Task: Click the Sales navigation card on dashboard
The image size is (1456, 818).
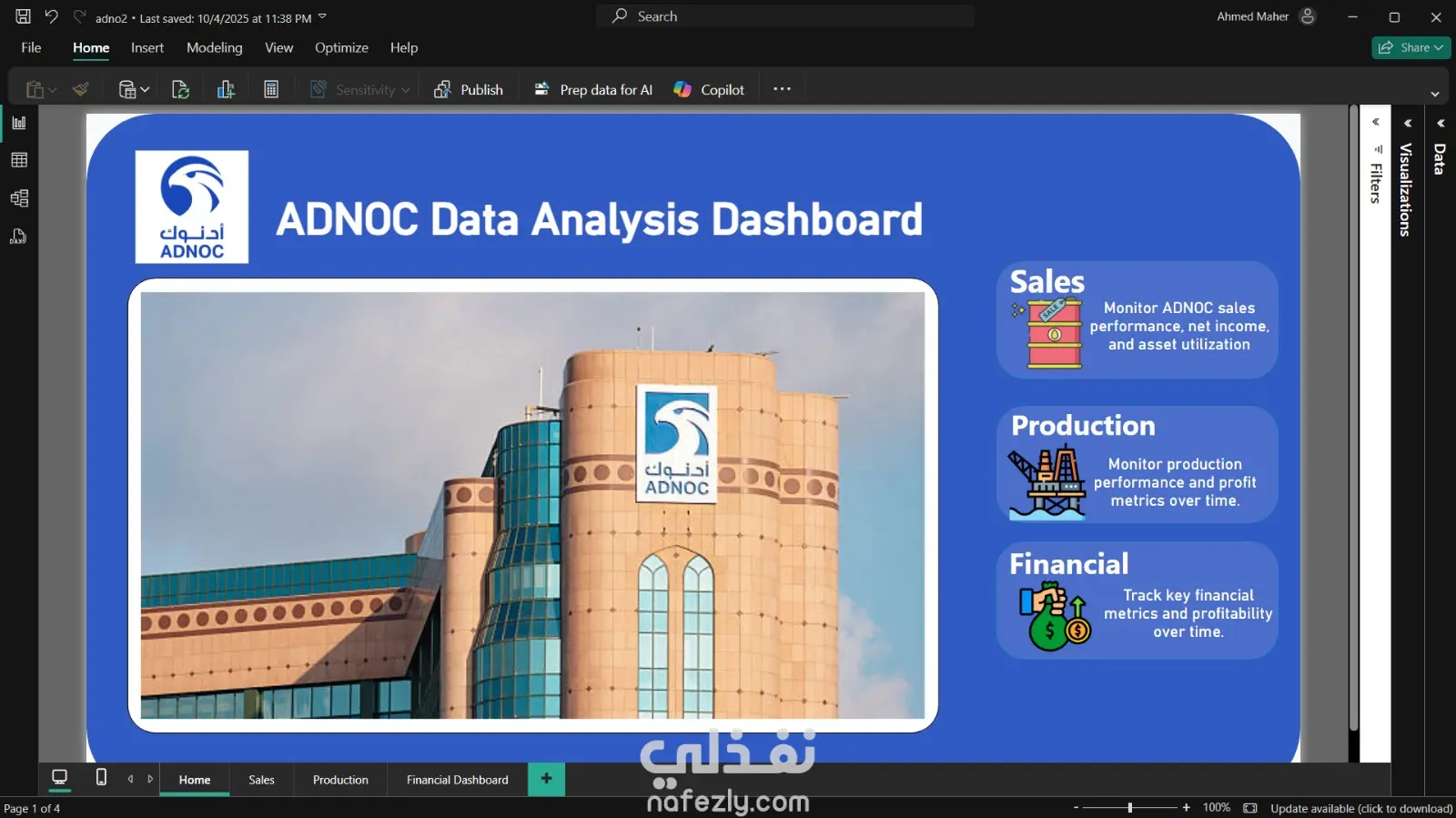Action: pos(1137,320)
